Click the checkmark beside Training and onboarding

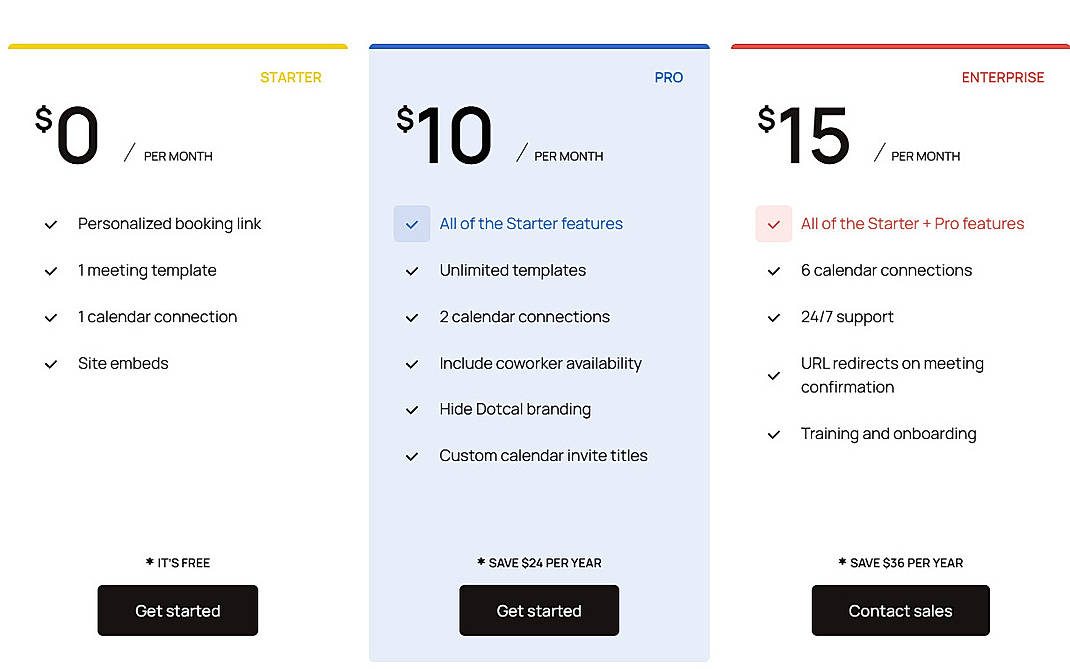coord(773,434)
